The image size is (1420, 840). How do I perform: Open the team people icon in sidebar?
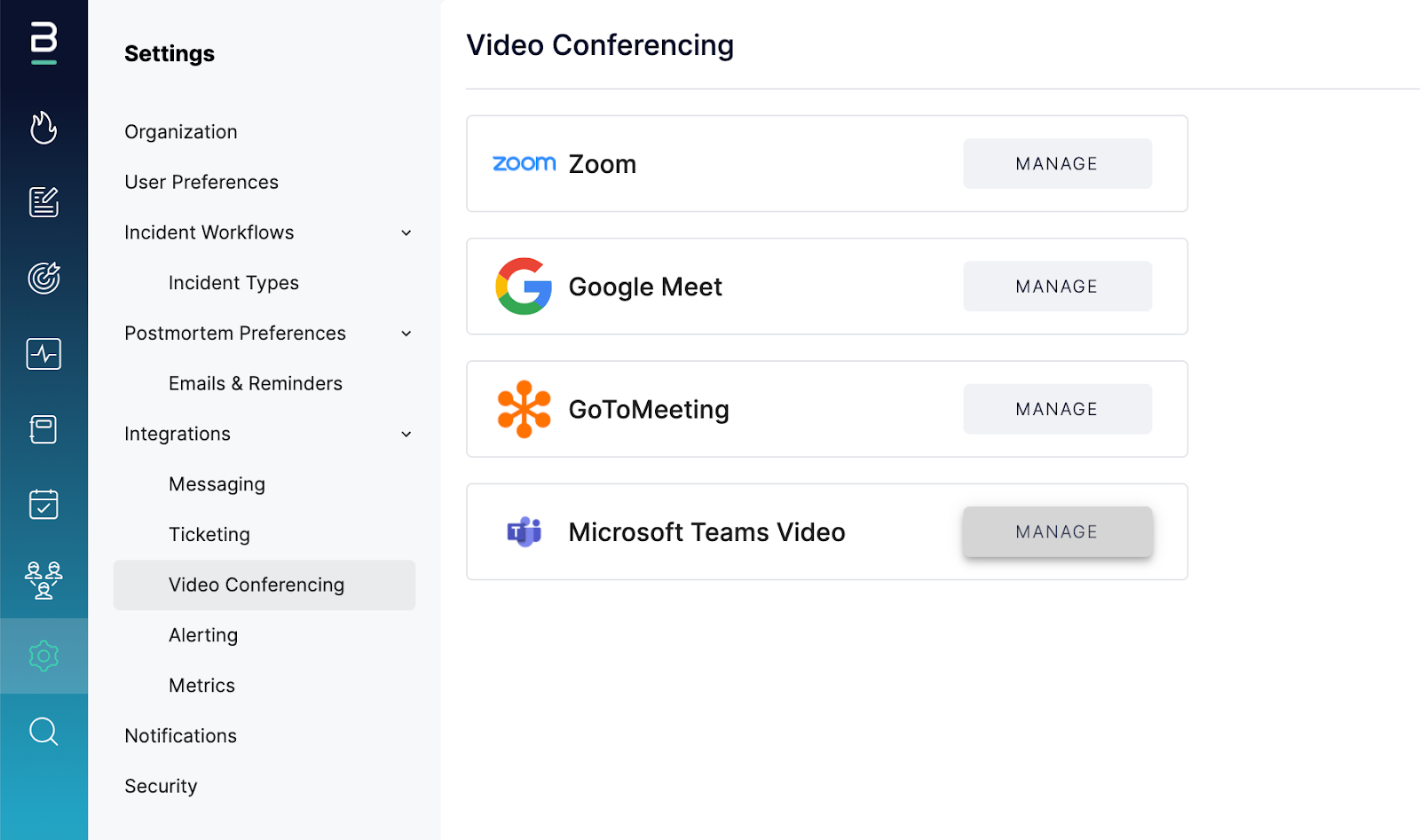[43, 580]
